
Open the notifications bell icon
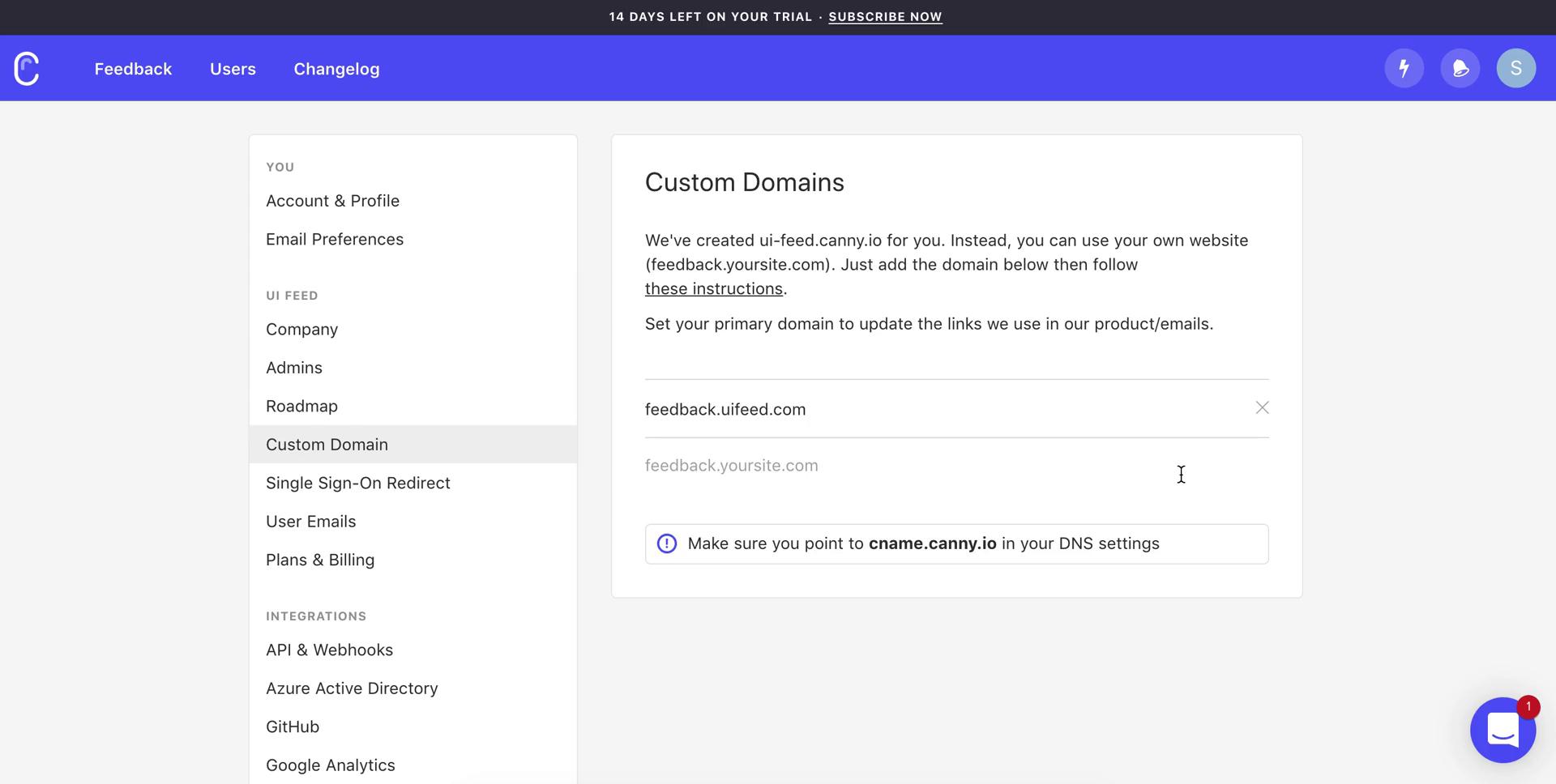pyautogui.click(x=1460, y=68)
